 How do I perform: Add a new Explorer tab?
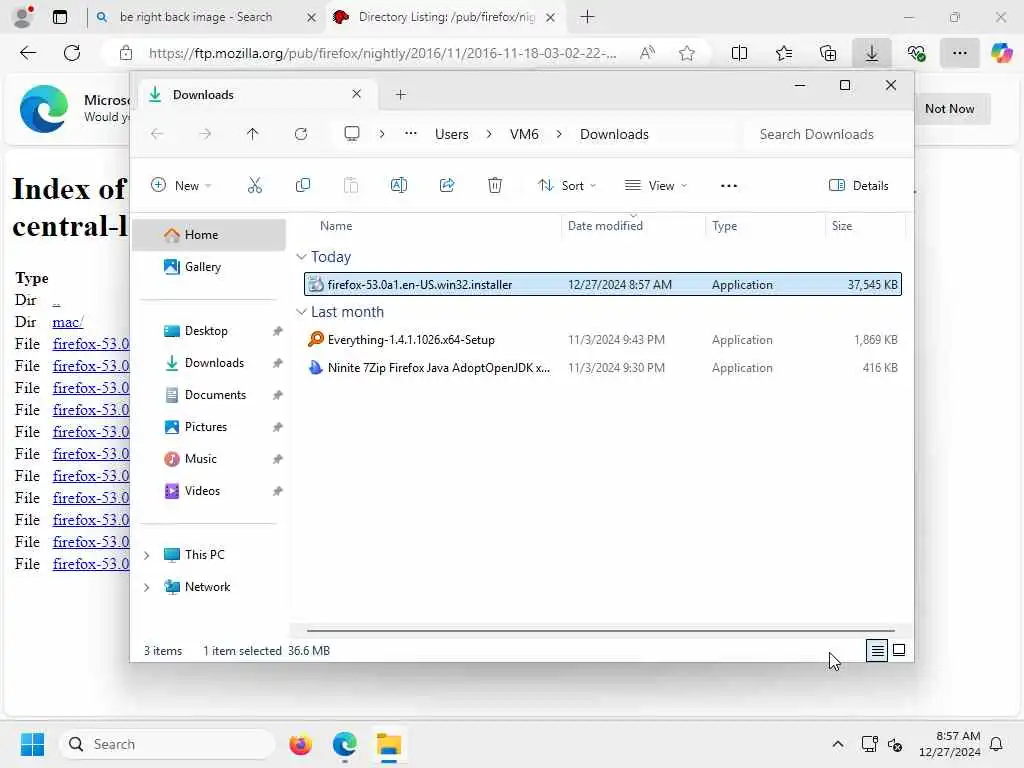[401, 95]
